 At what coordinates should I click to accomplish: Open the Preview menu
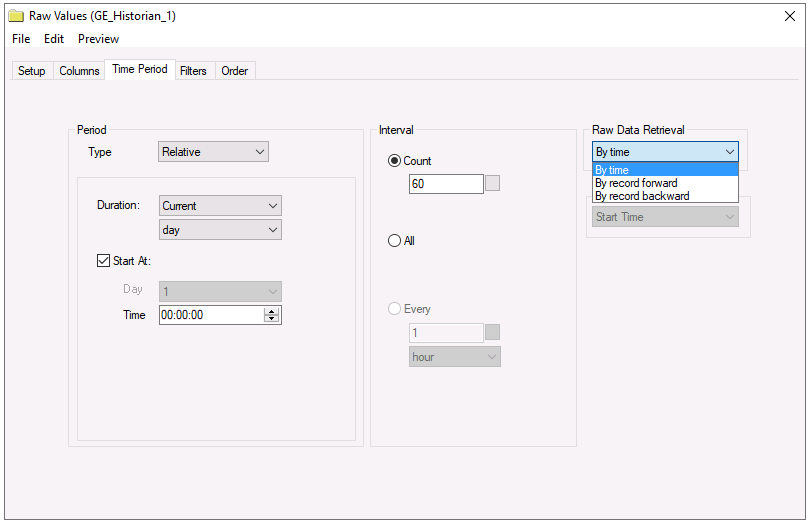(98, 39)
